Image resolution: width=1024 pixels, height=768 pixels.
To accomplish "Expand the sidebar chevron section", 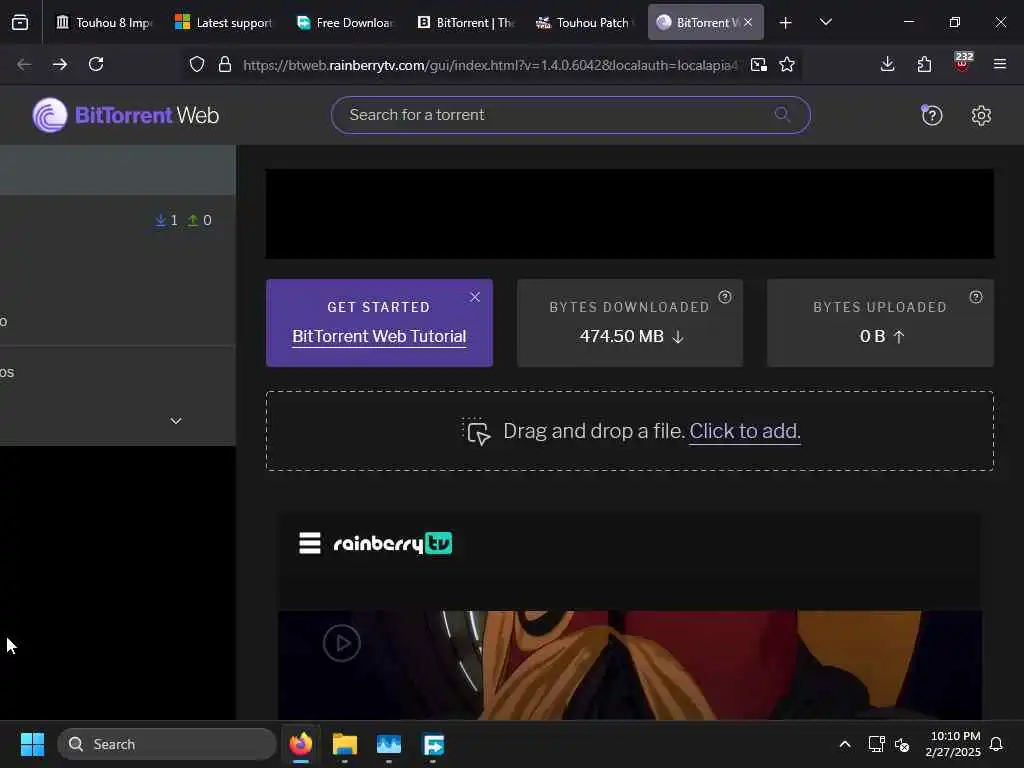I will pyautogui.click(x=176, y=421).
